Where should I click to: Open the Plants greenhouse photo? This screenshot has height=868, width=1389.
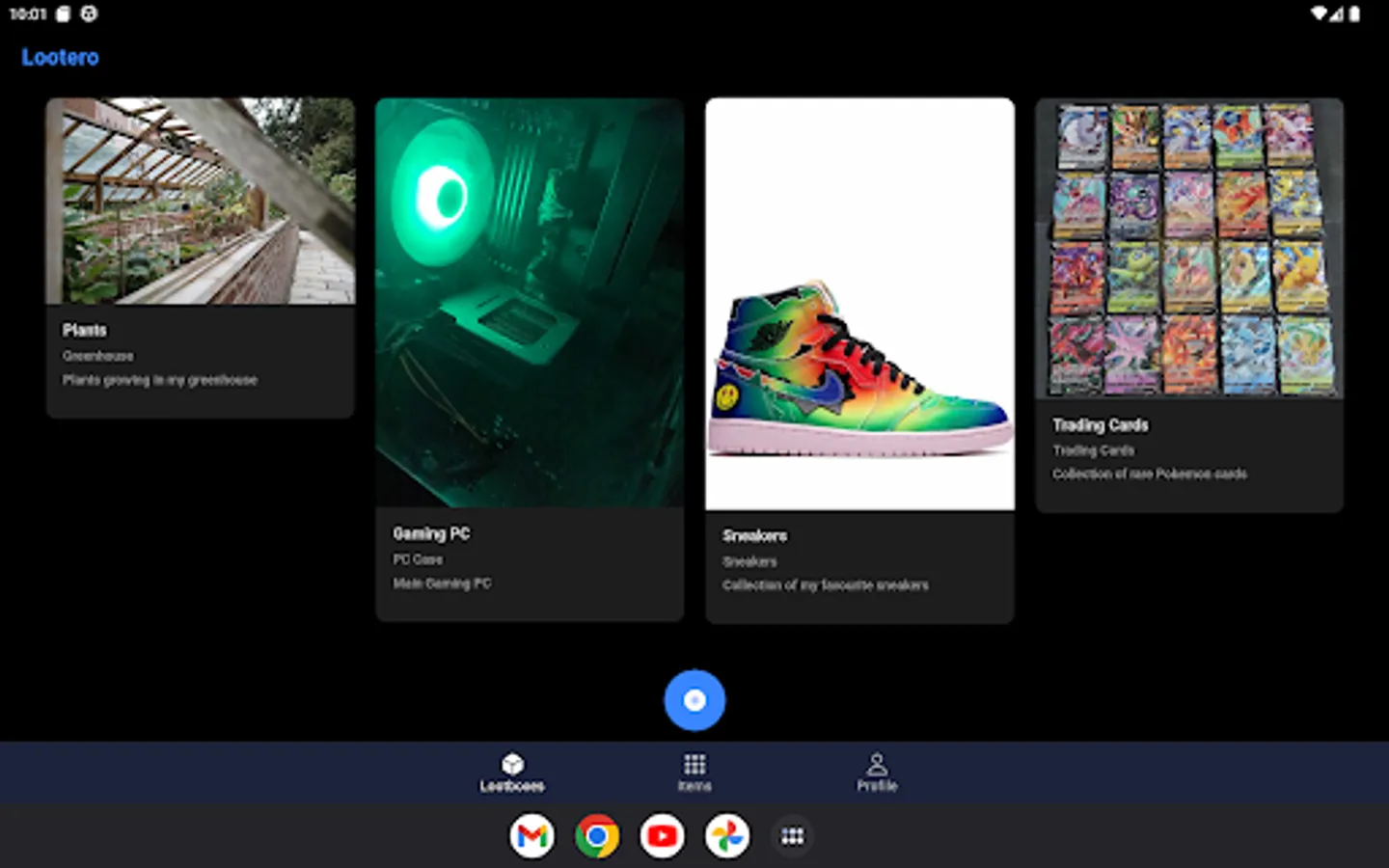[201, 202]
